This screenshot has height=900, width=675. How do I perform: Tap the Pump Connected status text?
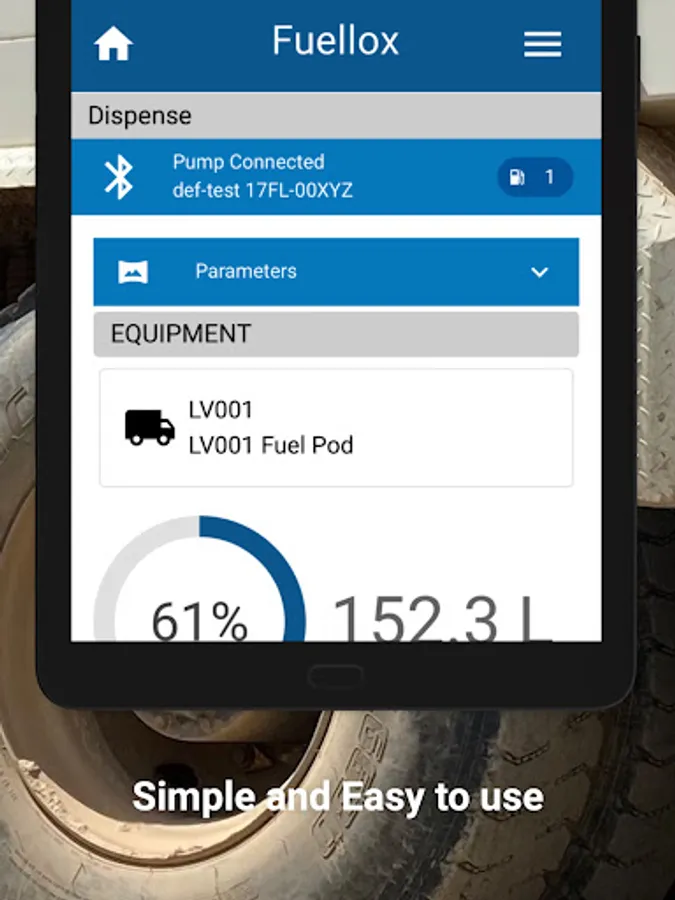pyautogui.click(x=249, y=162)
